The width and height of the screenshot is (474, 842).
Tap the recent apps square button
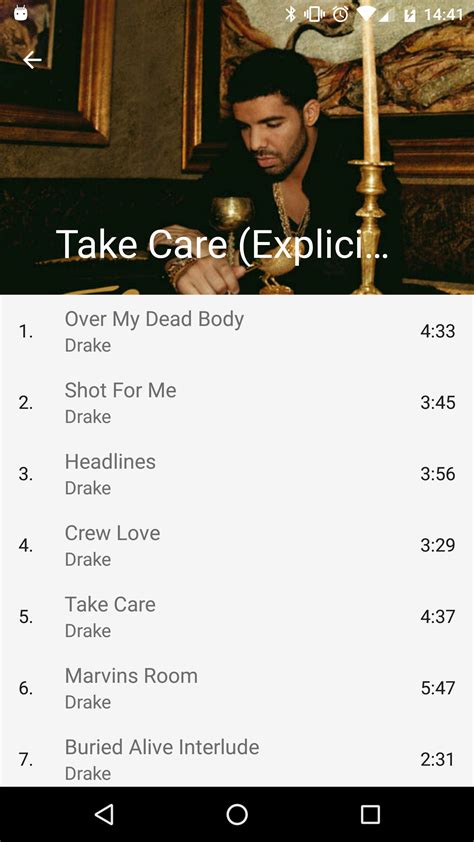[x=370, y=814]
